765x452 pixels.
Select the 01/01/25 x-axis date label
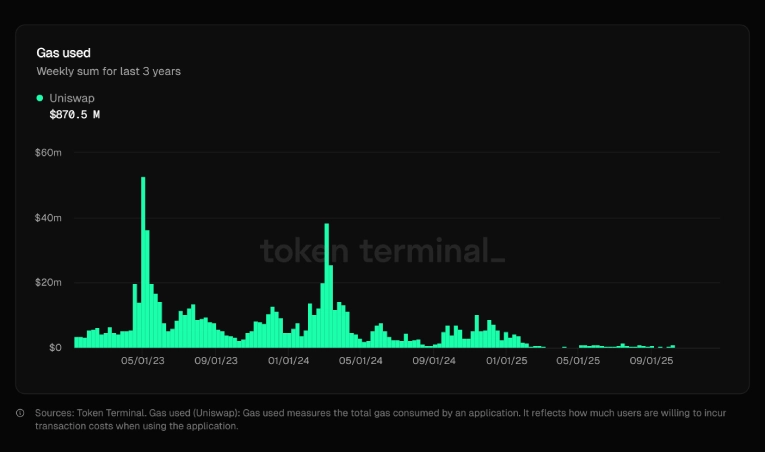[x=507, y=361]
